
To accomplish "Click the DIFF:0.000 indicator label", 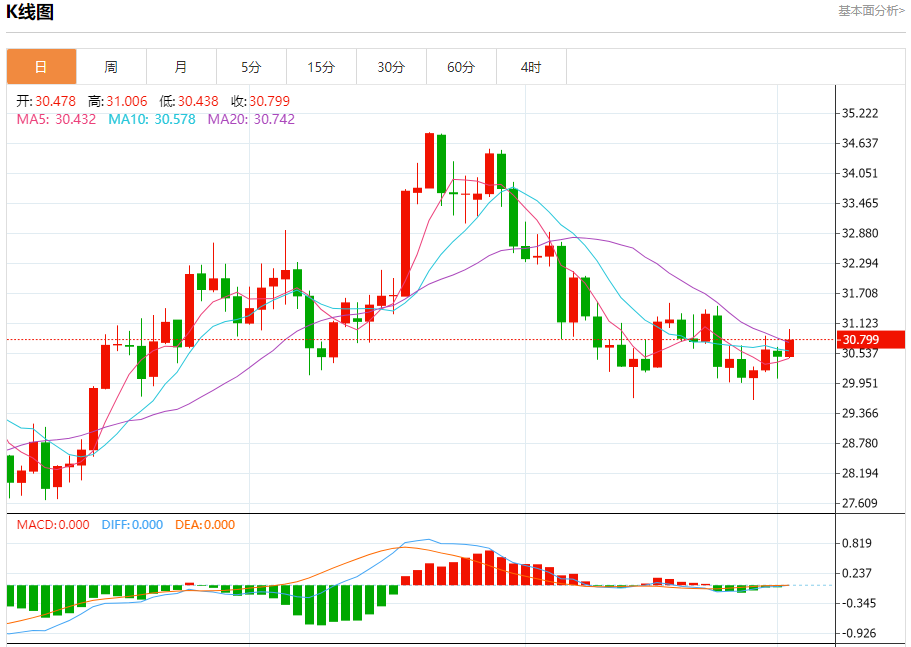I will coord(132,525).
